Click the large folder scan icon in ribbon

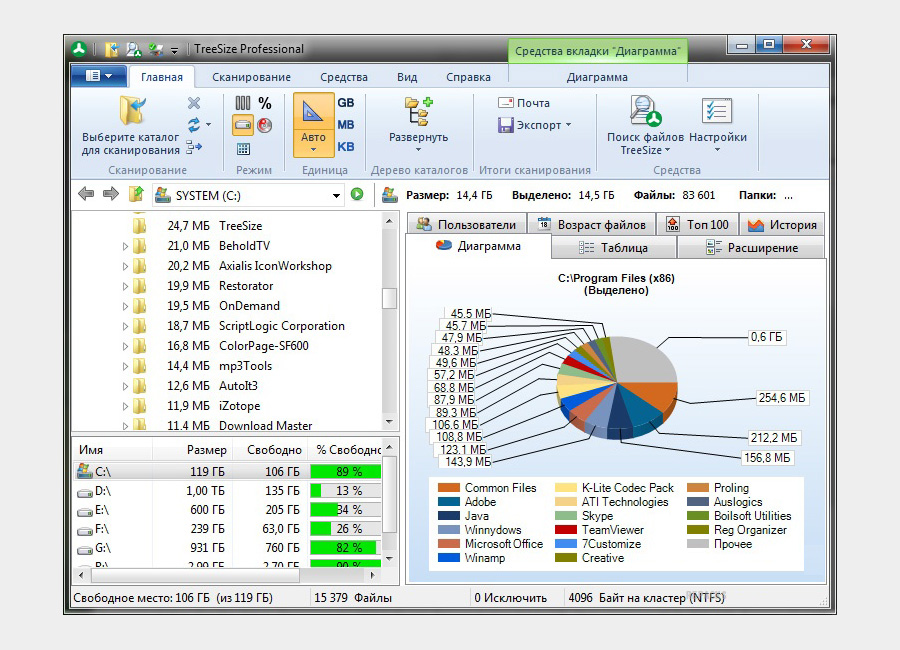[133, 110]
